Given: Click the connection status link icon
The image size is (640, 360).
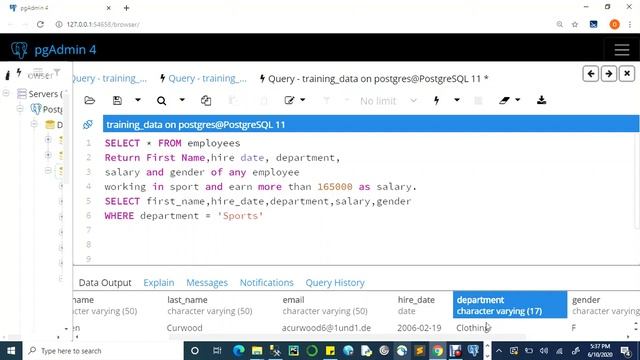Looking at the screenshot, I should [x=88, y=124].
